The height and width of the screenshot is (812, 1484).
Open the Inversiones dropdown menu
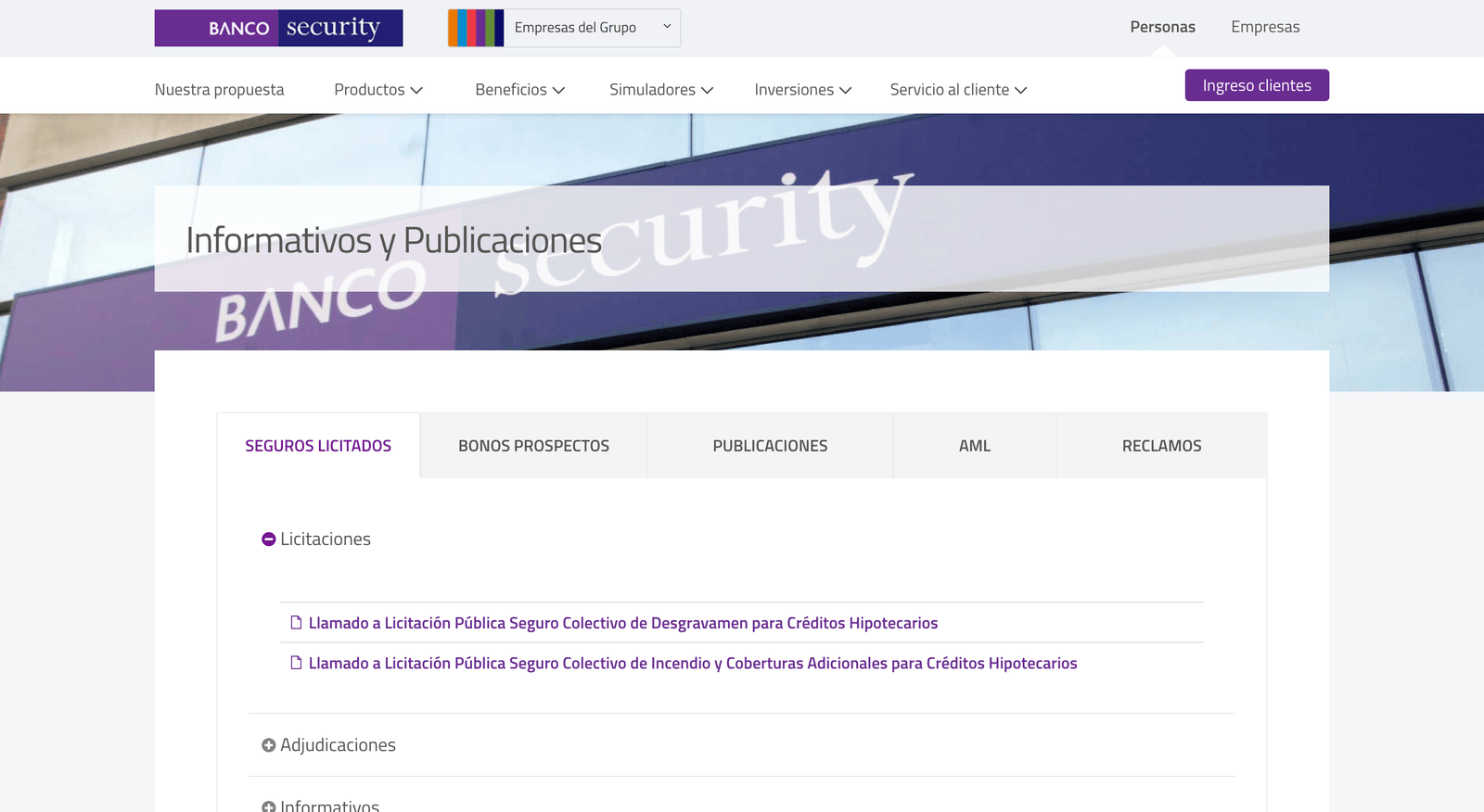click(x=802, y=90)
